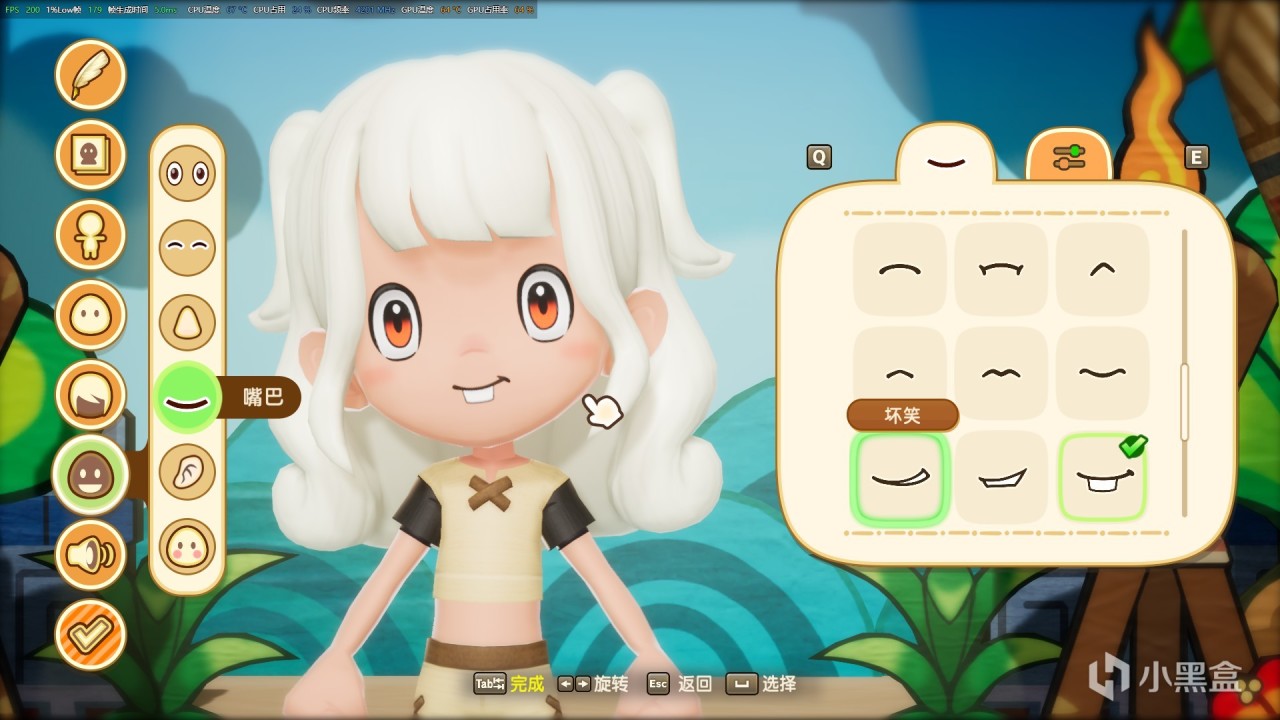Select the green mouth sub-category icon

click(187, 398)
